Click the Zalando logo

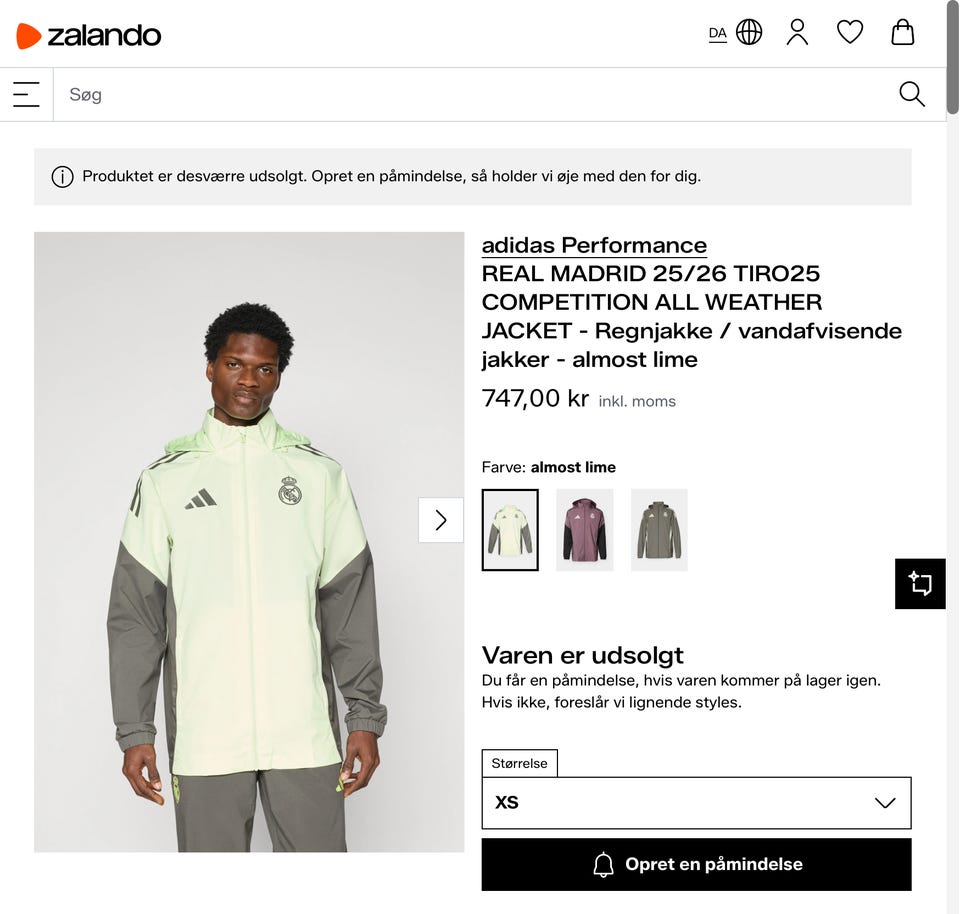click(89, 35)
